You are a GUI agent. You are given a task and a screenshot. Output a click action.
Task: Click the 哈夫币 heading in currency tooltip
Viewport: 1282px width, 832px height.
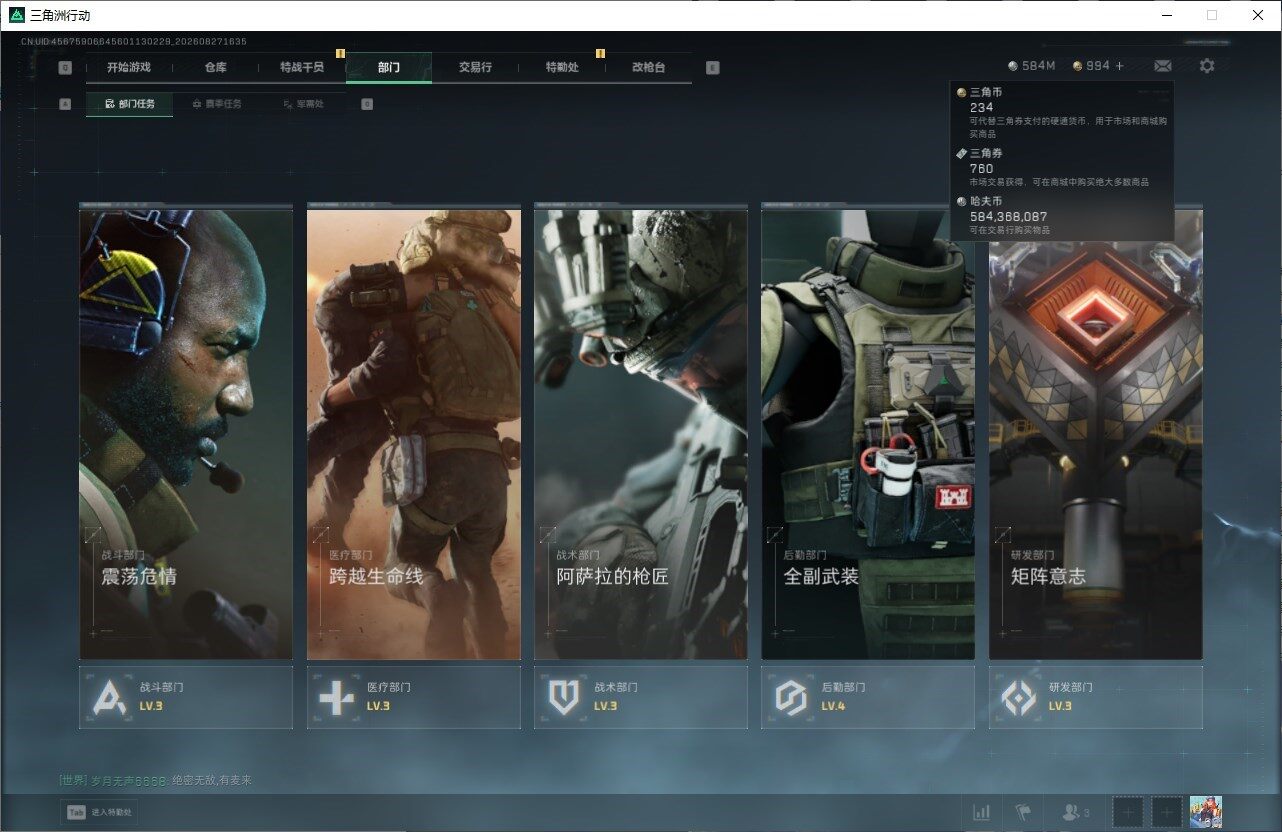tap(986, 202)
